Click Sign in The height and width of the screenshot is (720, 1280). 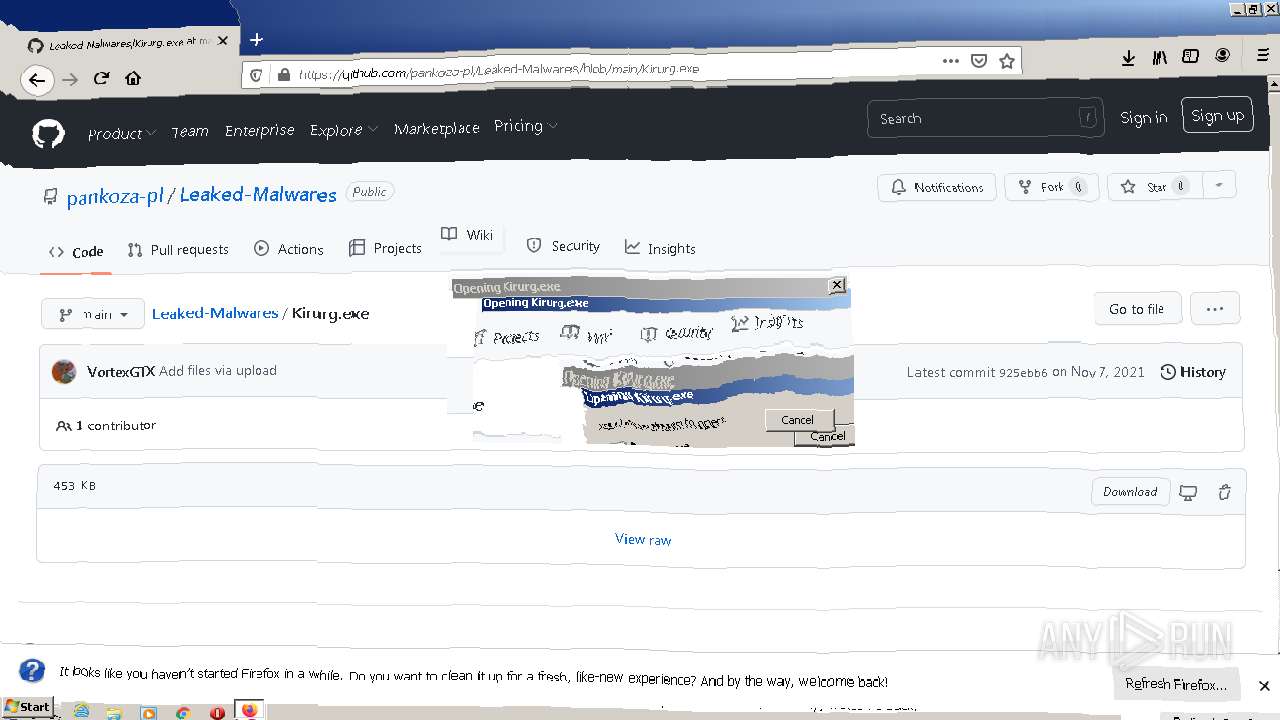(1144, 118)
